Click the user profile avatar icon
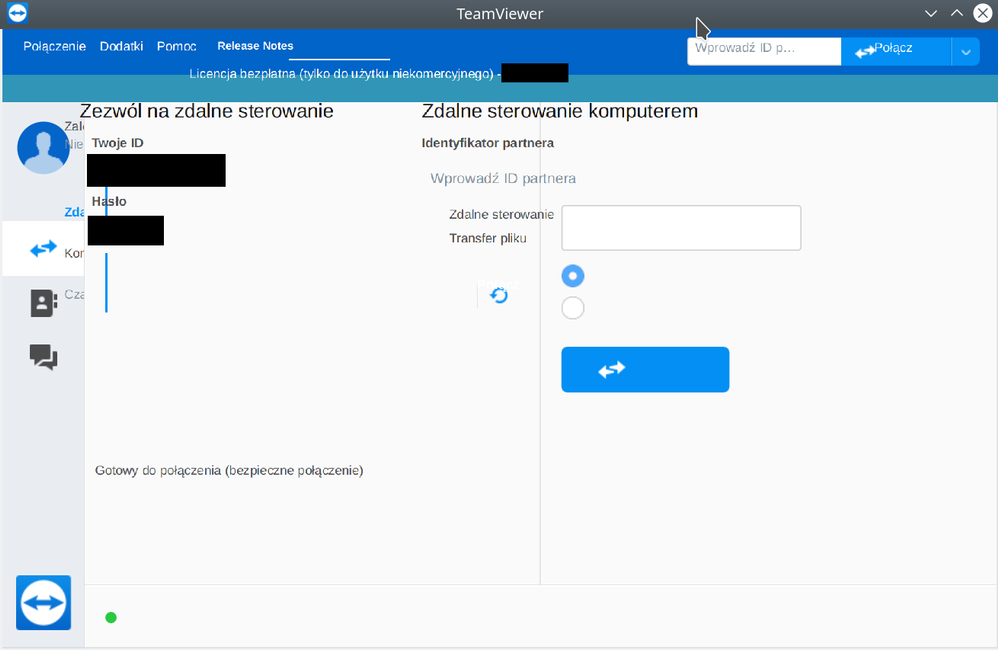Viewport: 998px width, 650px height. coord(43,148)
